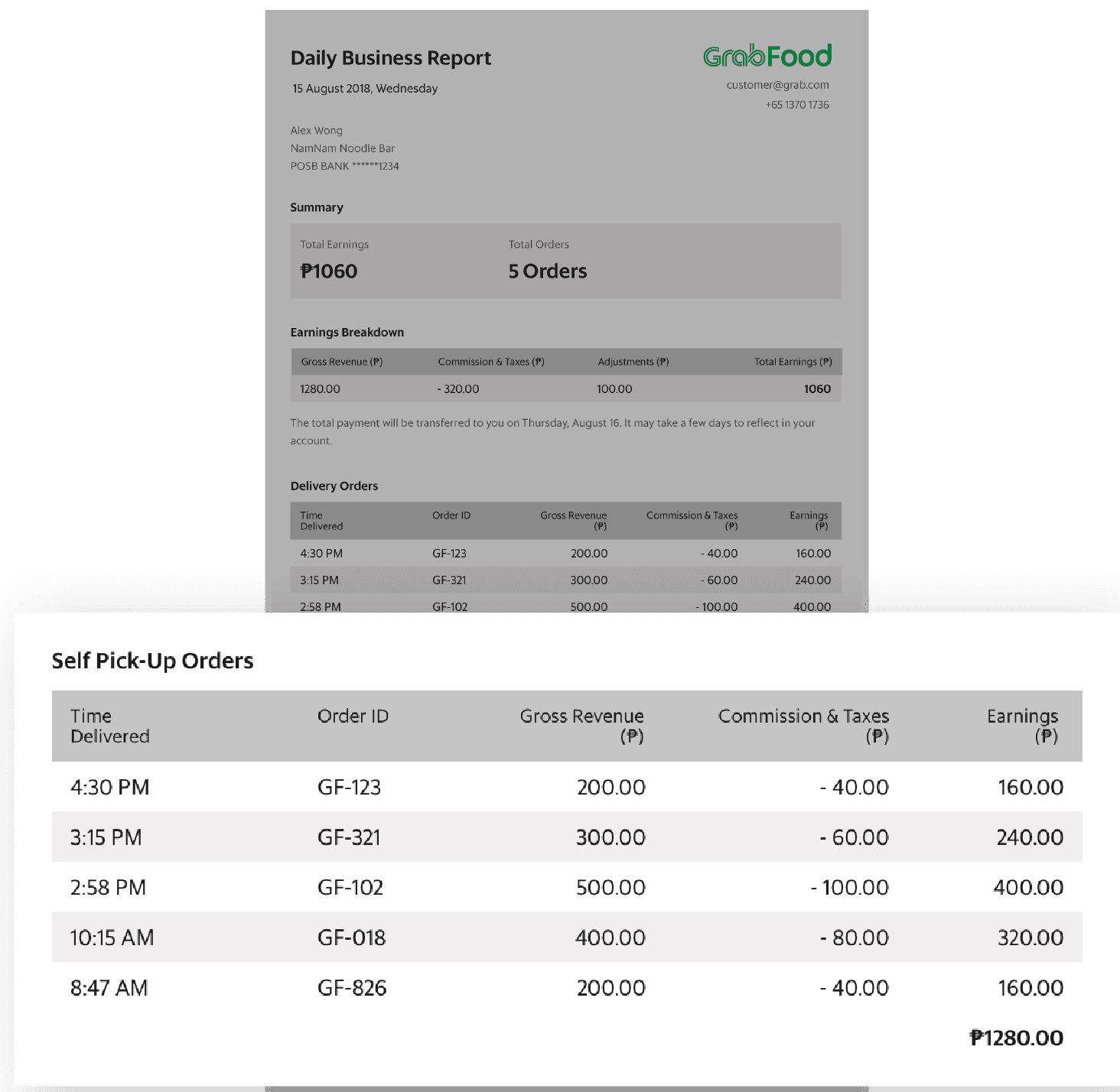Select order GF-018 in Self Pick-Up table

click(351, 938)
